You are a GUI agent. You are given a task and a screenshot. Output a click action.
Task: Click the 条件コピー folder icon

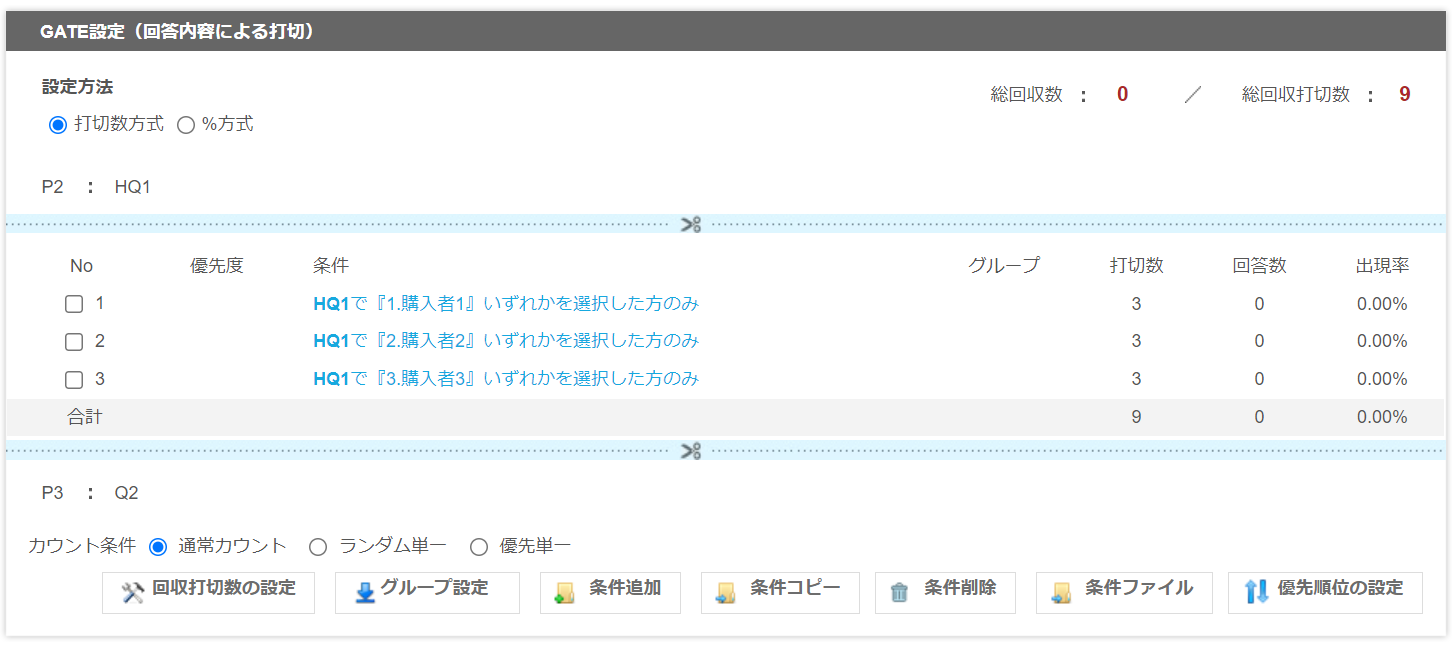[x=726, y=593]
